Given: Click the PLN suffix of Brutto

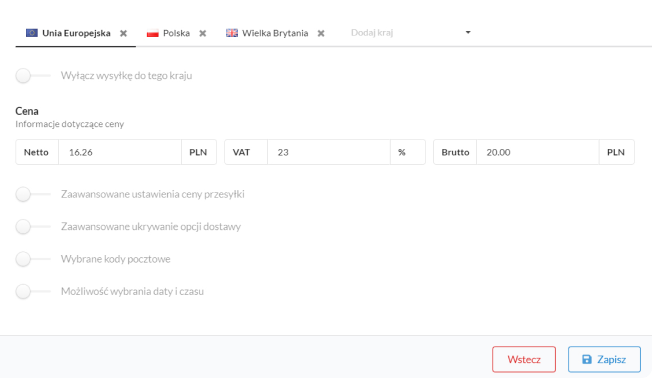Looking at the screenshot, I should pyautogui.click(x=616, y=152).
